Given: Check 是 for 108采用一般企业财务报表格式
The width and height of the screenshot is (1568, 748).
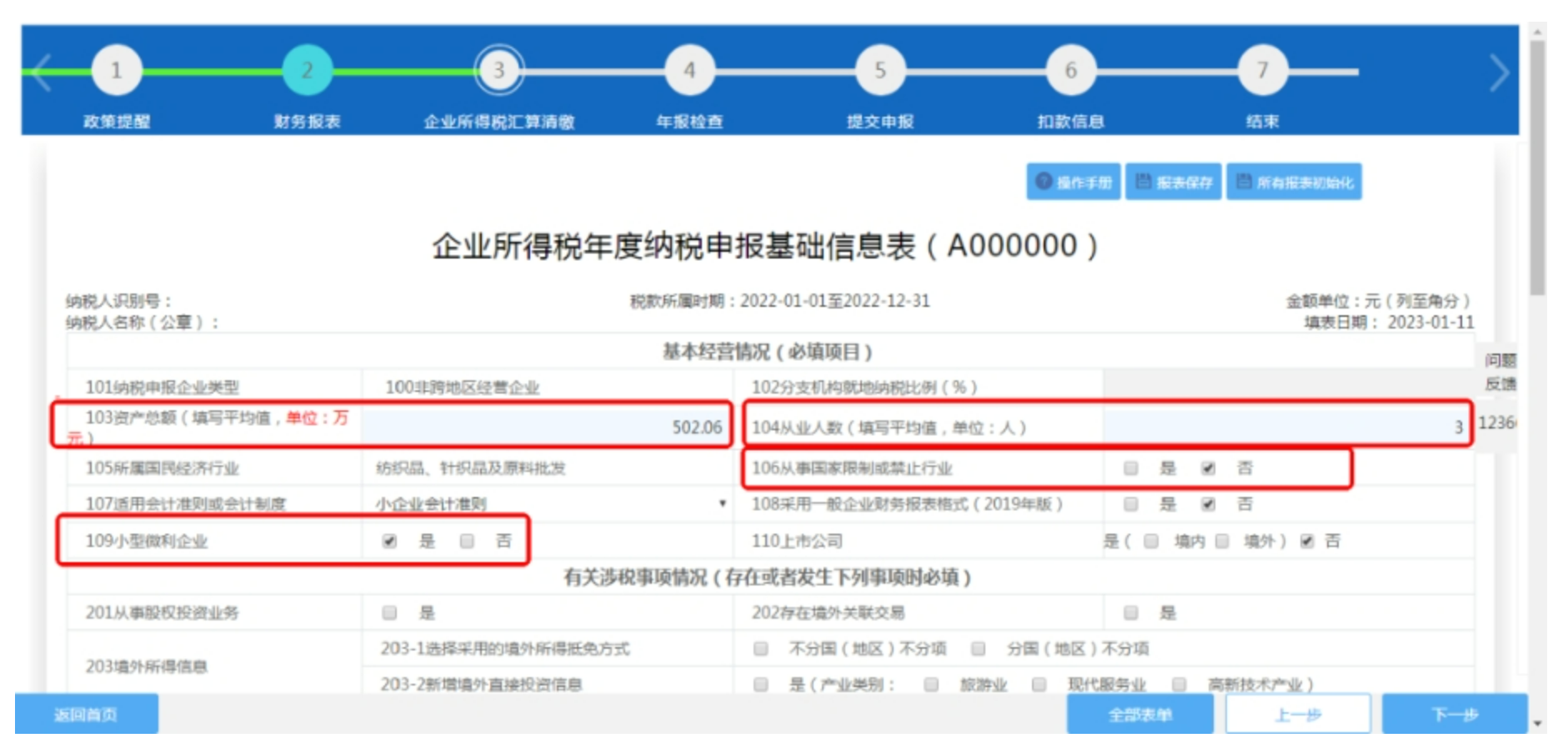Looking at the screenshot, I should point(1130,504).
